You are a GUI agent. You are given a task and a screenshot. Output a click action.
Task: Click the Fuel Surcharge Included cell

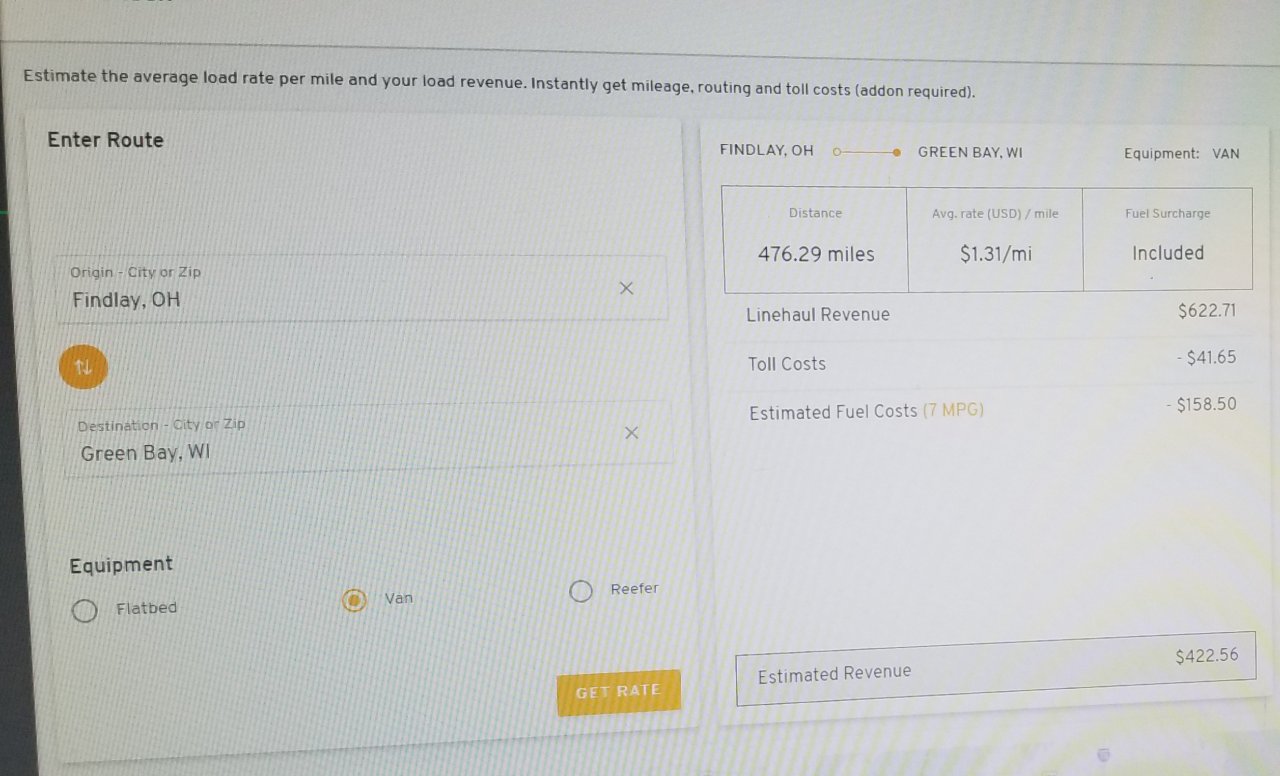tap(1168, 239)
